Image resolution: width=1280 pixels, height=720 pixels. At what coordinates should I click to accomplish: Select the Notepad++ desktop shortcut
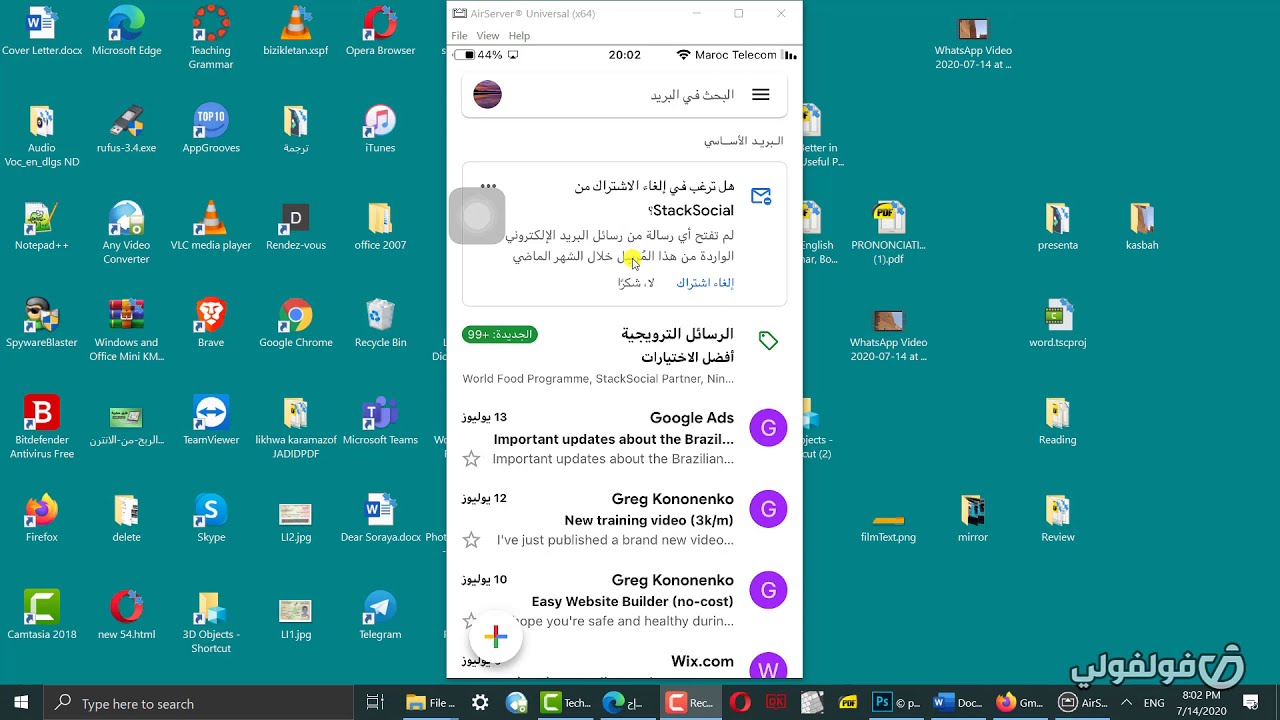point(42,225)
